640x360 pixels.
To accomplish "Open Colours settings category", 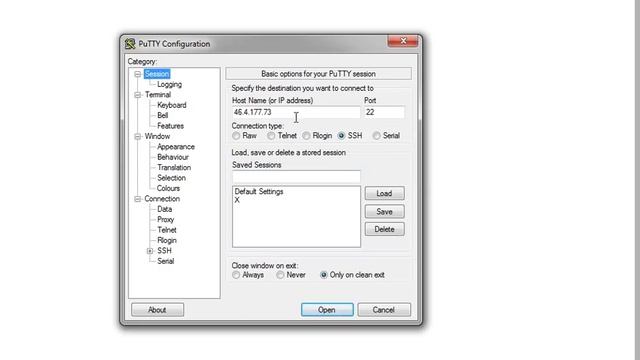I will 168,189.
